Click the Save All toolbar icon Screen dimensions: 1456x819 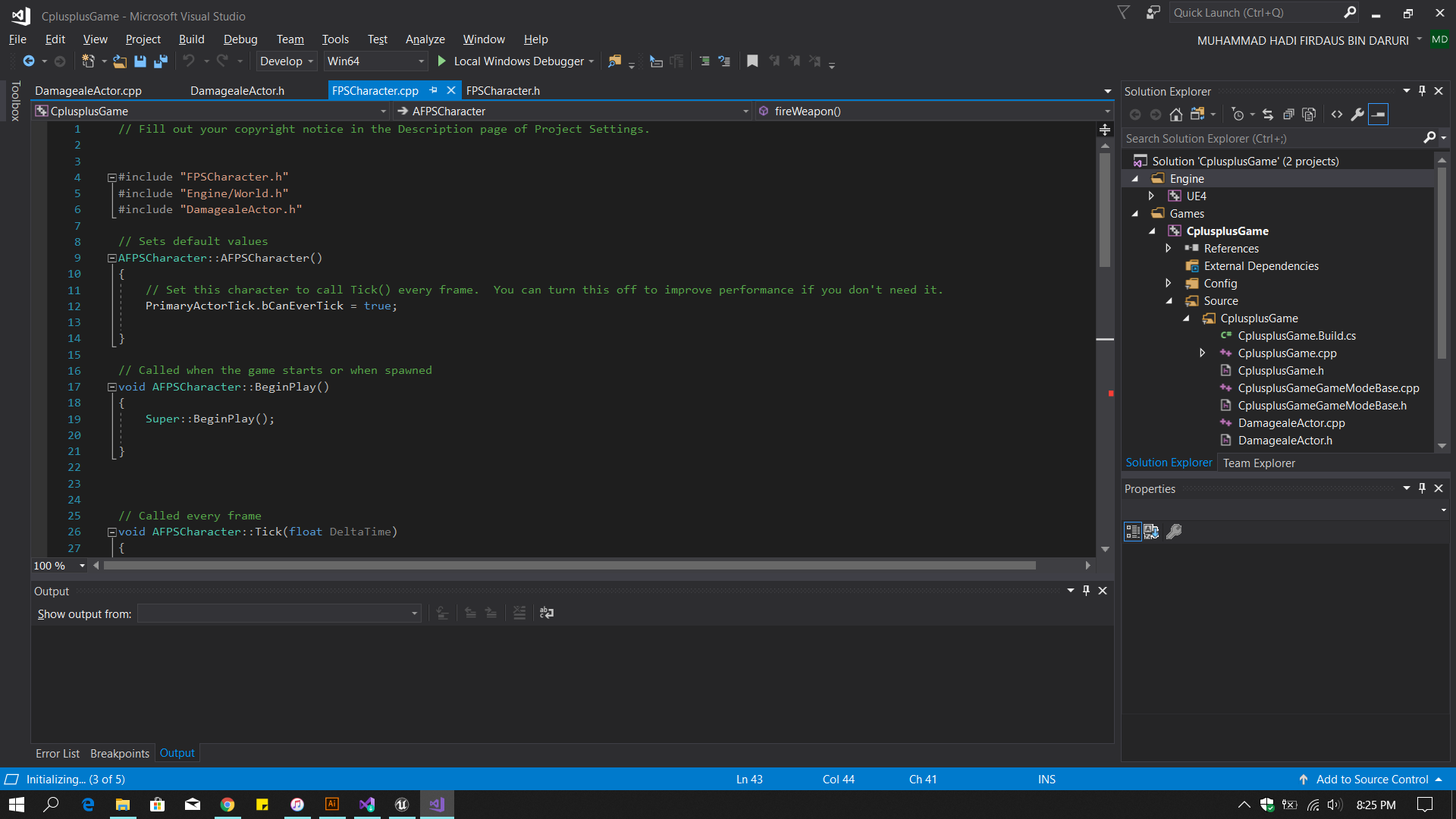tap(161, 61)
